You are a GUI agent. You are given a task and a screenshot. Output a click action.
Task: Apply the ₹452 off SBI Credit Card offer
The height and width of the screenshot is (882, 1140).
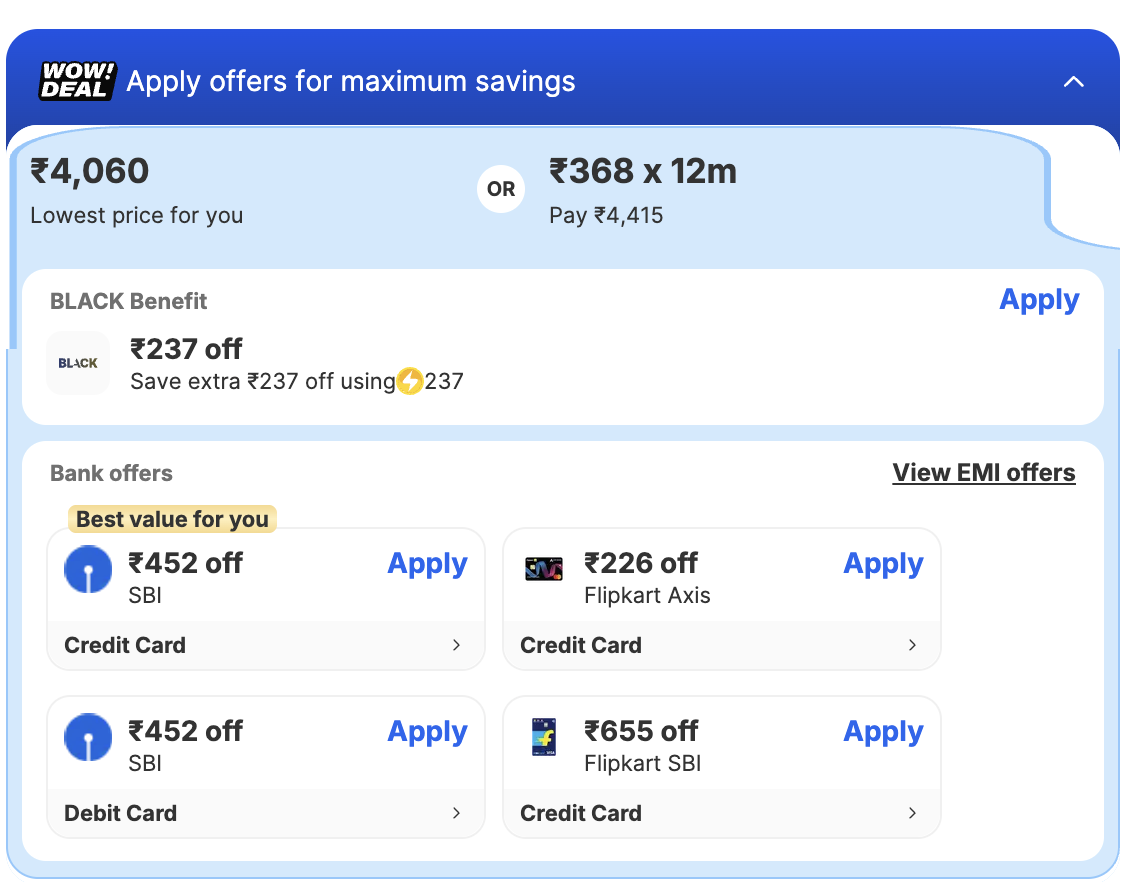pyautogui.click(x=427, y=564)
